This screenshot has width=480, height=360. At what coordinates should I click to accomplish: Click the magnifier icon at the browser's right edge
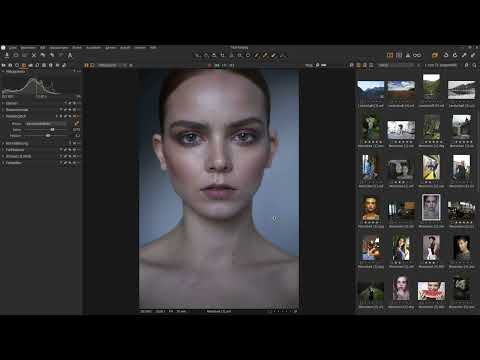[474, 65]
